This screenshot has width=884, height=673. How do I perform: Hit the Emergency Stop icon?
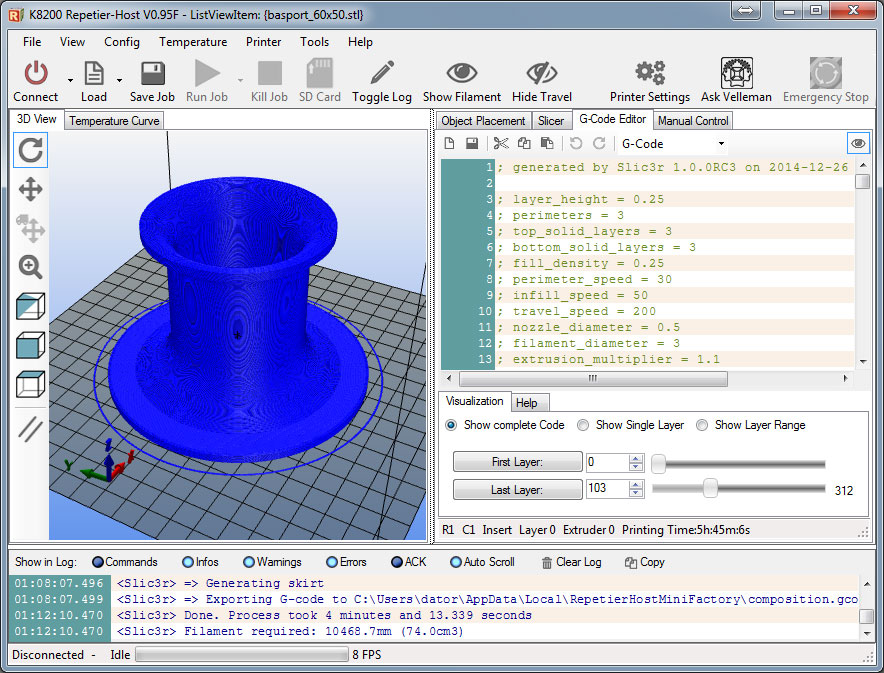tap(825, 73)
